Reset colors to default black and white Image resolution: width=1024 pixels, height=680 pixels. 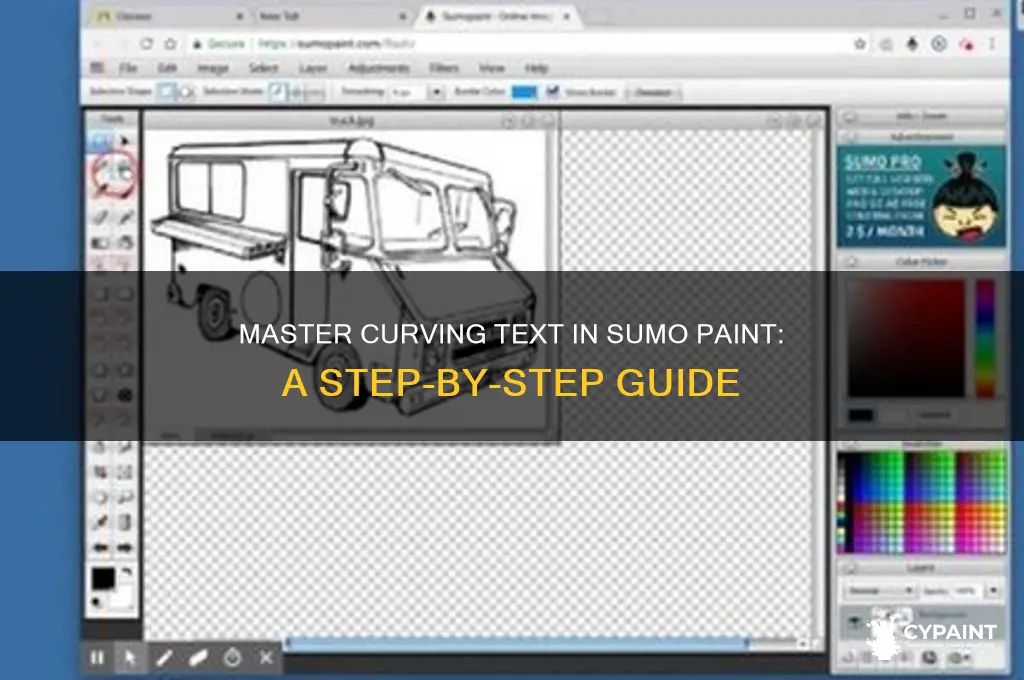point(97,601)
